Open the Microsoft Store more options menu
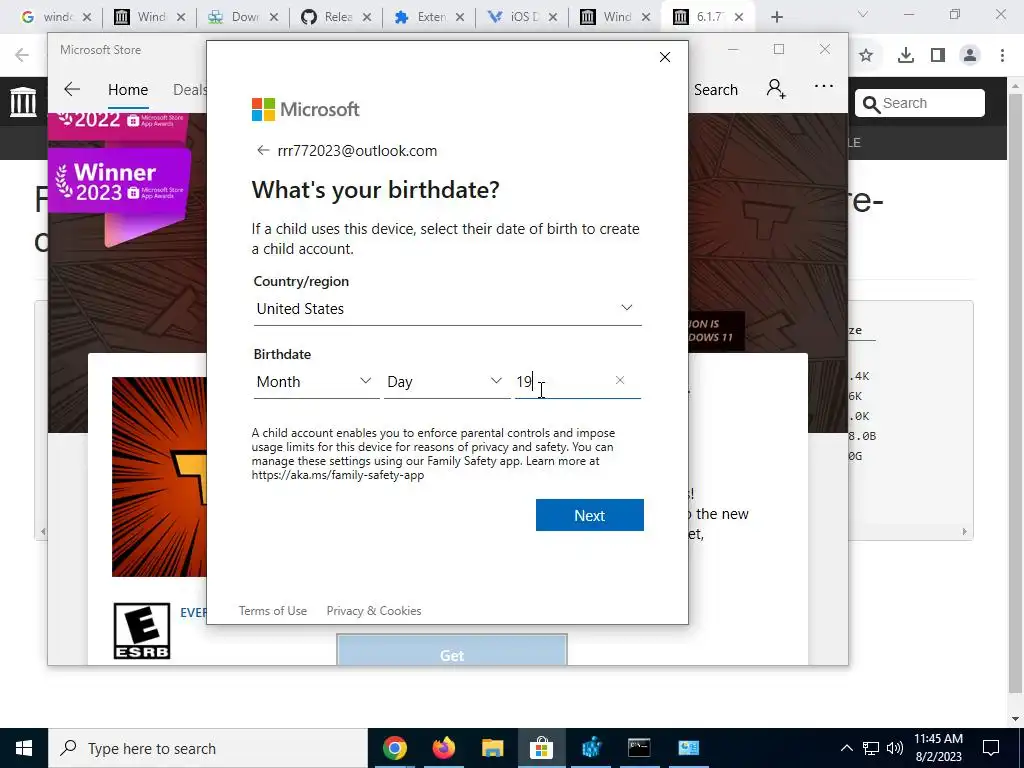 click(824, 86)
